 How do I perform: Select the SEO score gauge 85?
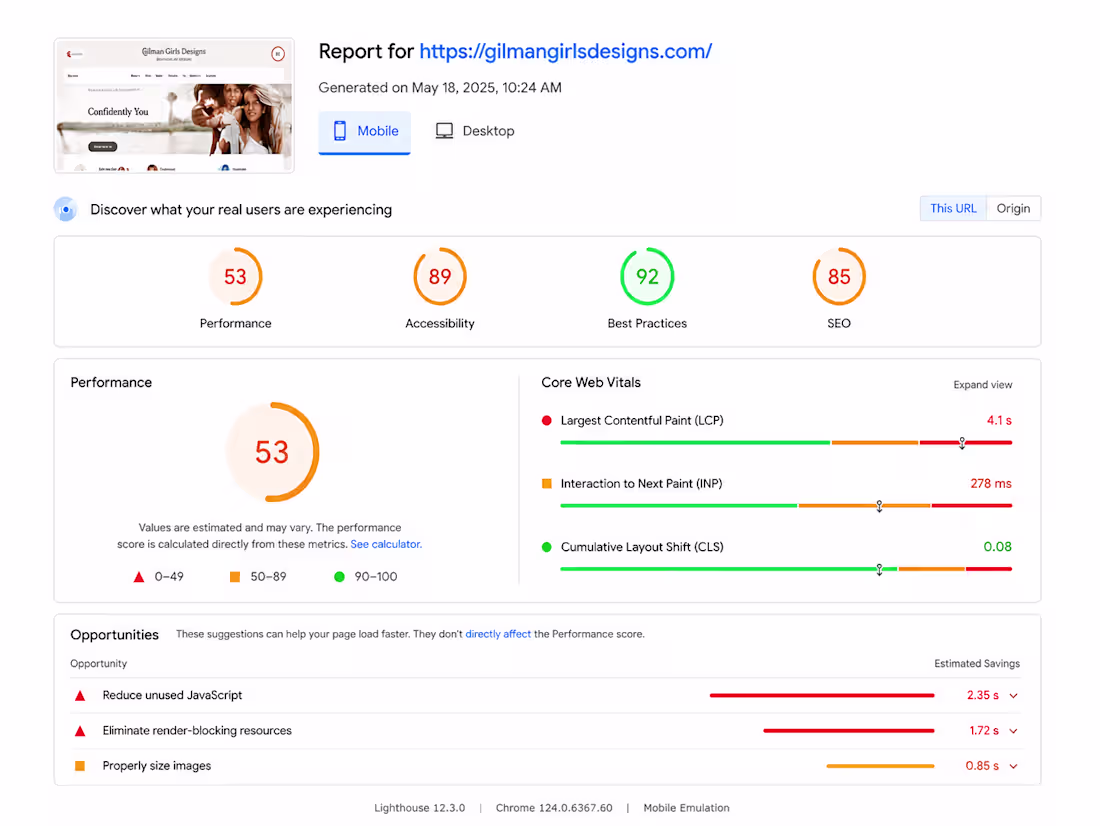coord(839,277)
